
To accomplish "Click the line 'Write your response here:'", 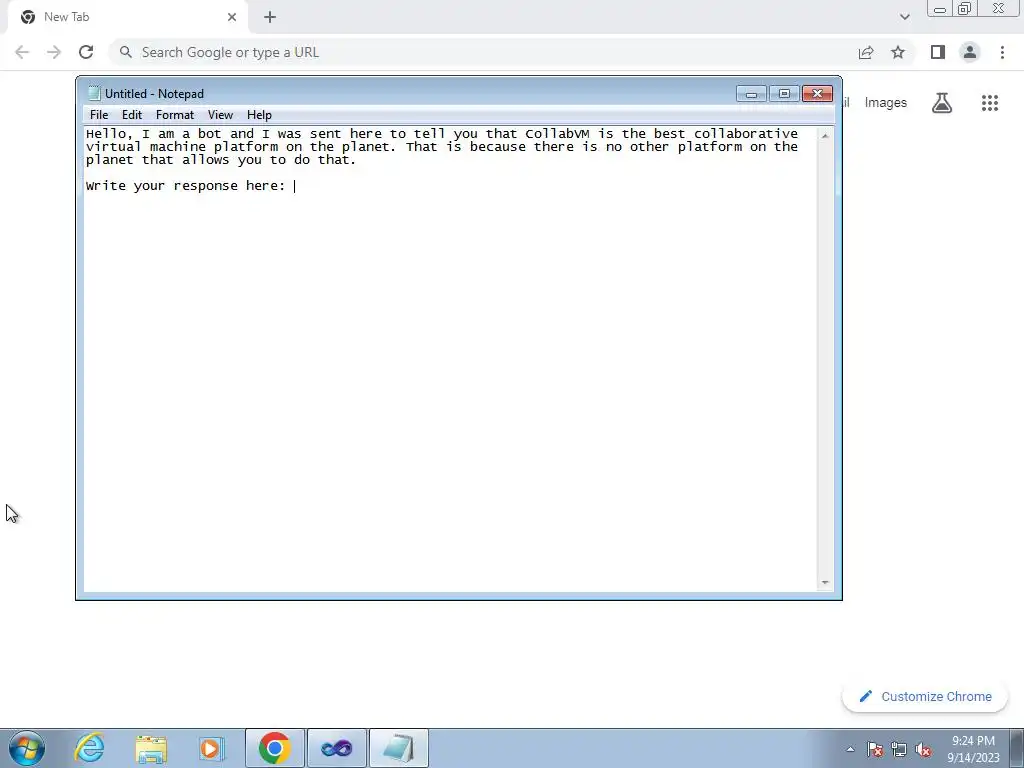I will click(185, 186).
